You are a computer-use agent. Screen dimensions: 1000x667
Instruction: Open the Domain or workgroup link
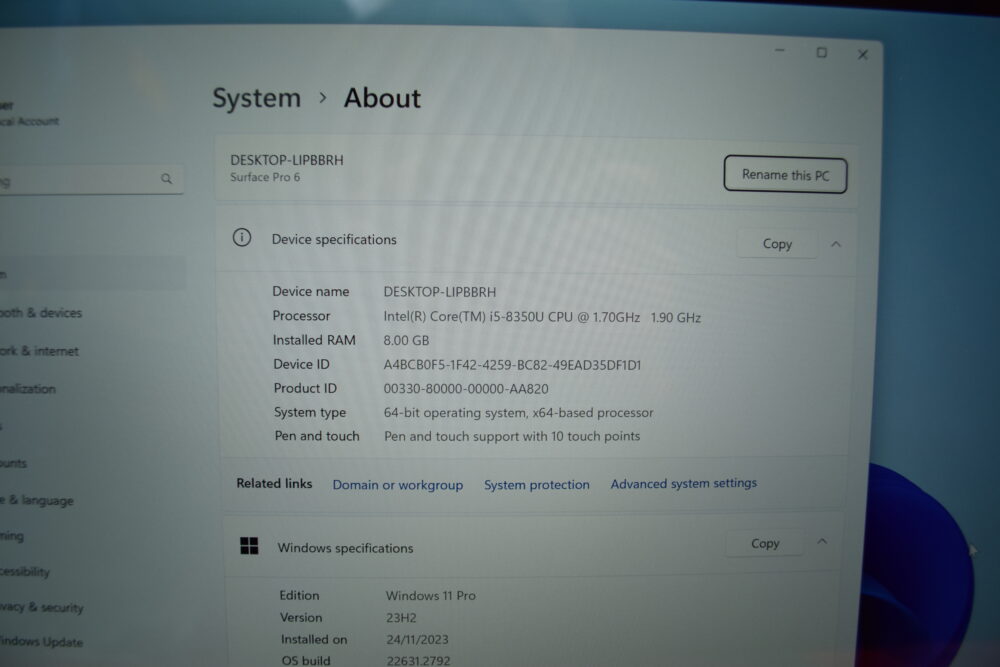397,485
